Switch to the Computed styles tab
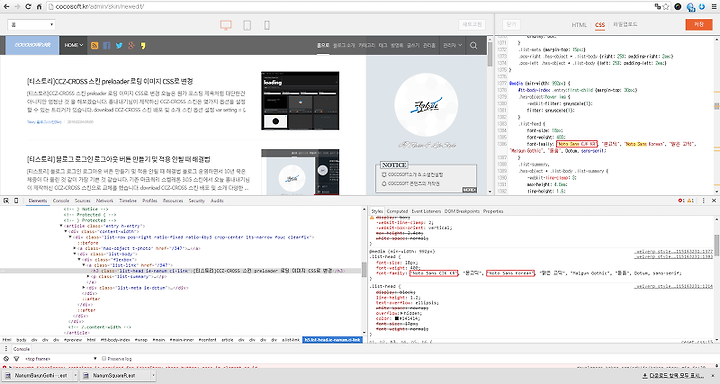 click(x=397, y=211)
